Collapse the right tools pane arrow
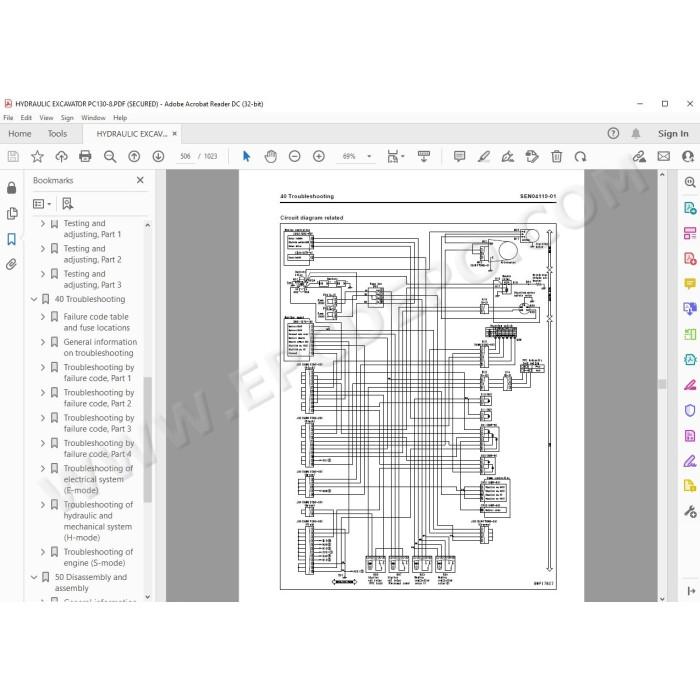Screen dimensions: 700x700 [x=691, y=591]
